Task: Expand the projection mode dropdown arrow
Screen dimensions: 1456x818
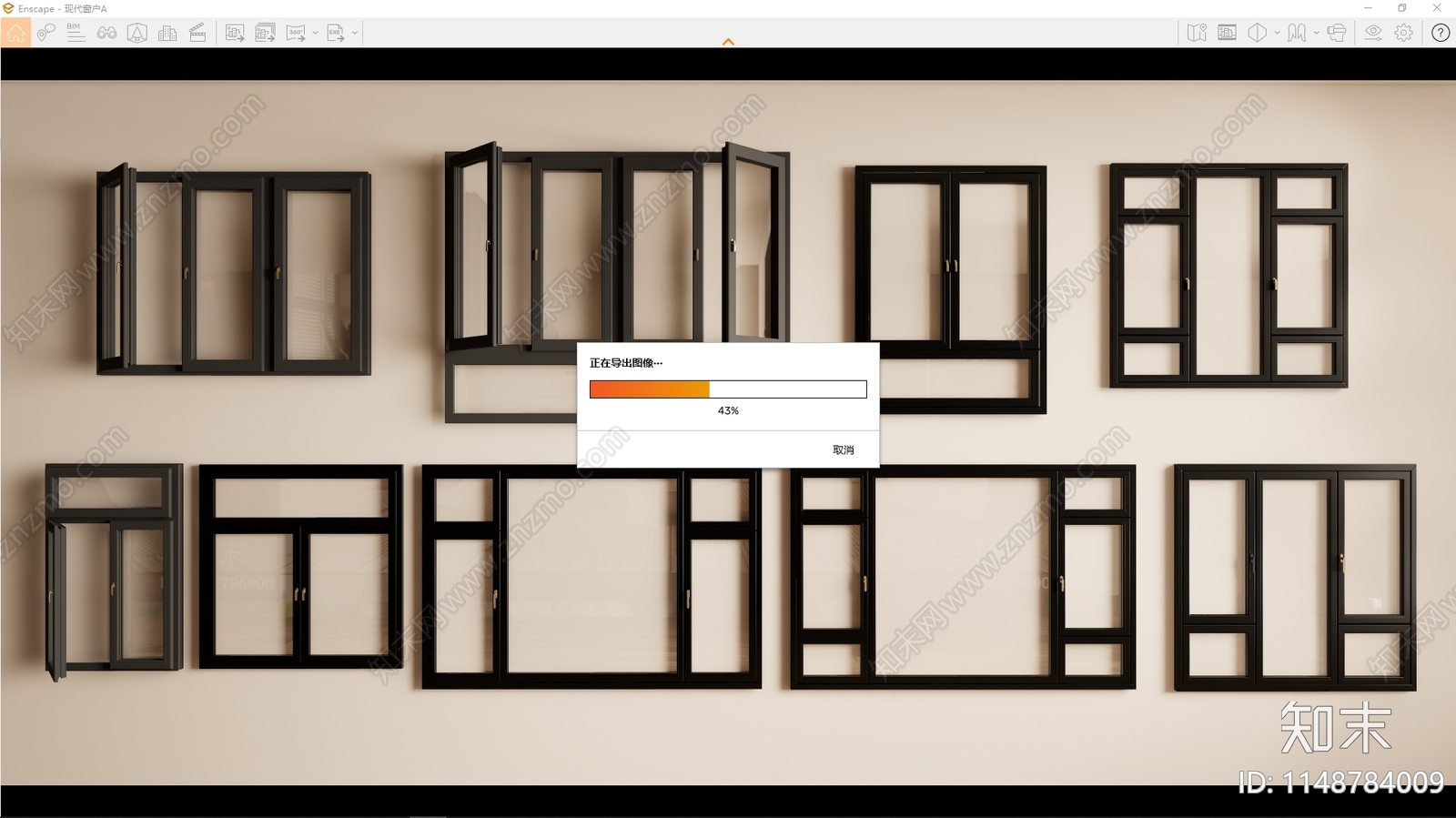Action: (x=1277, y=33)
